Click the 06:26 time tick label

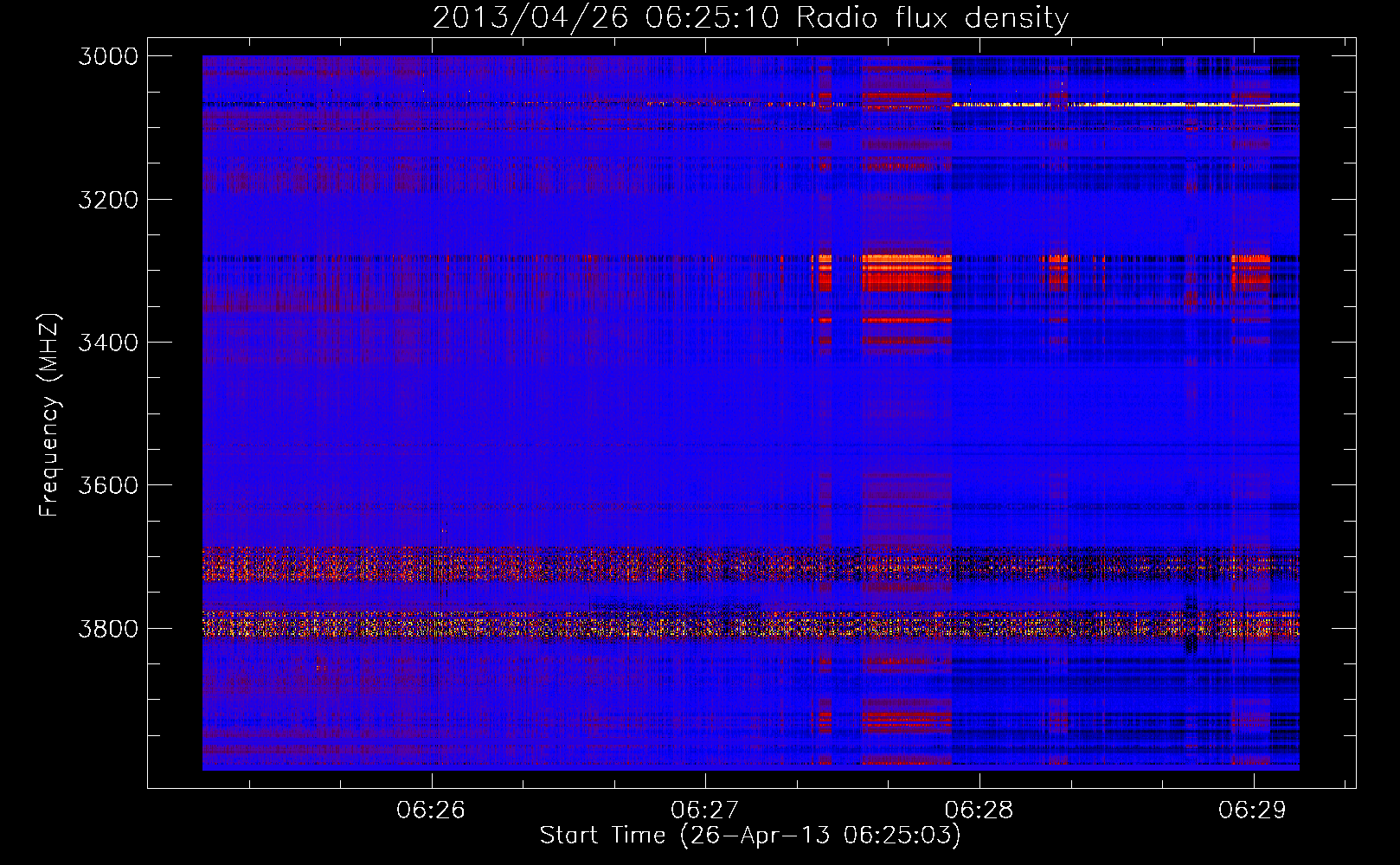click(x=431, y=811)
